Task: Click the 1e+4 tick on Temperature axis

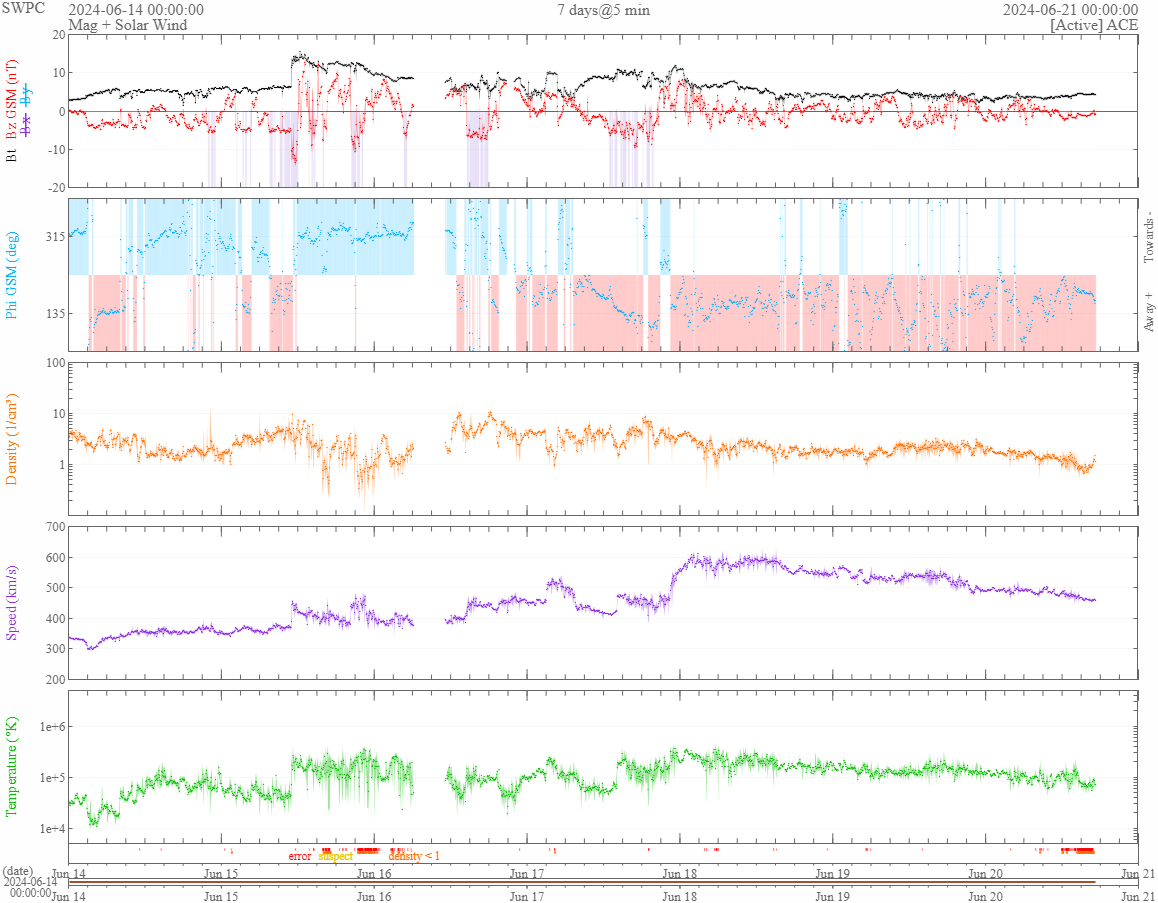Action: [51, 828]
